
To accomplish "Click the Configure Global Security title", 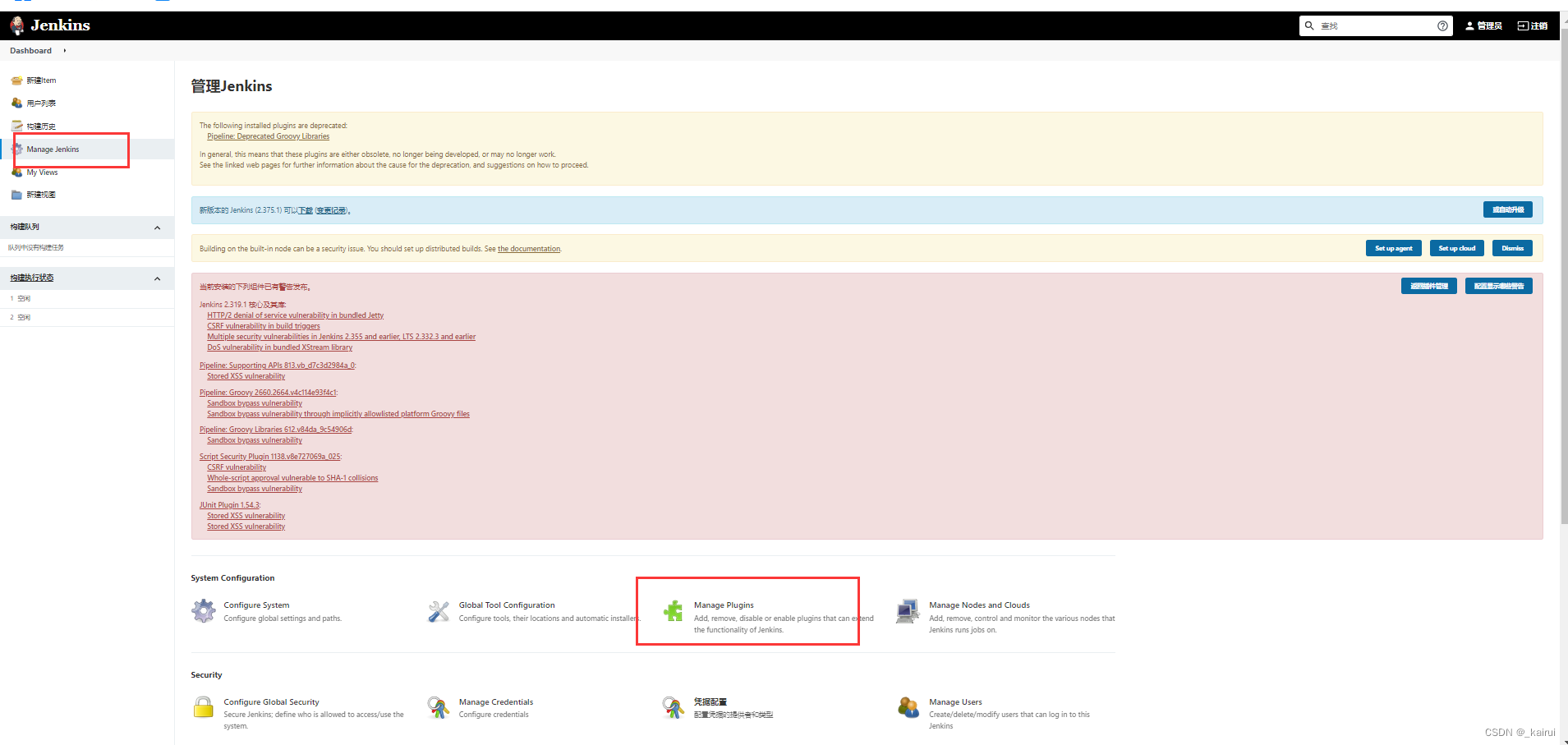I will pyautogui.click(x=271, y=702).
